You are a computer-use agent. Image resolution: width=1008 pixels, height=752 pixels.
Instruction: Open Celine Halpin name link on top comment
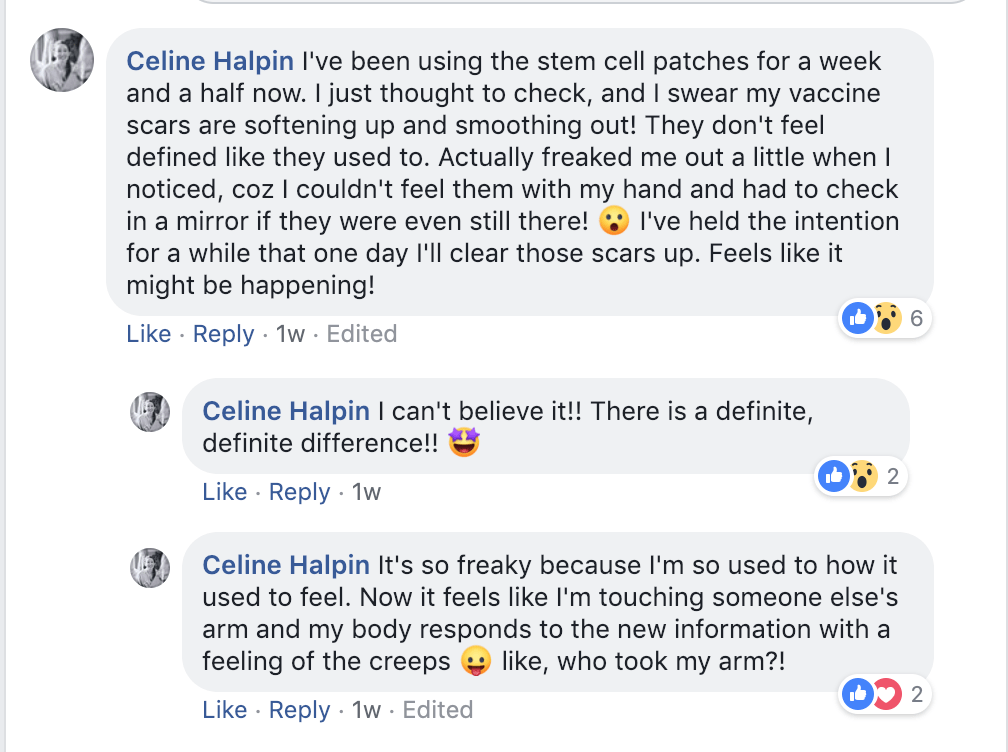point(210,62)
